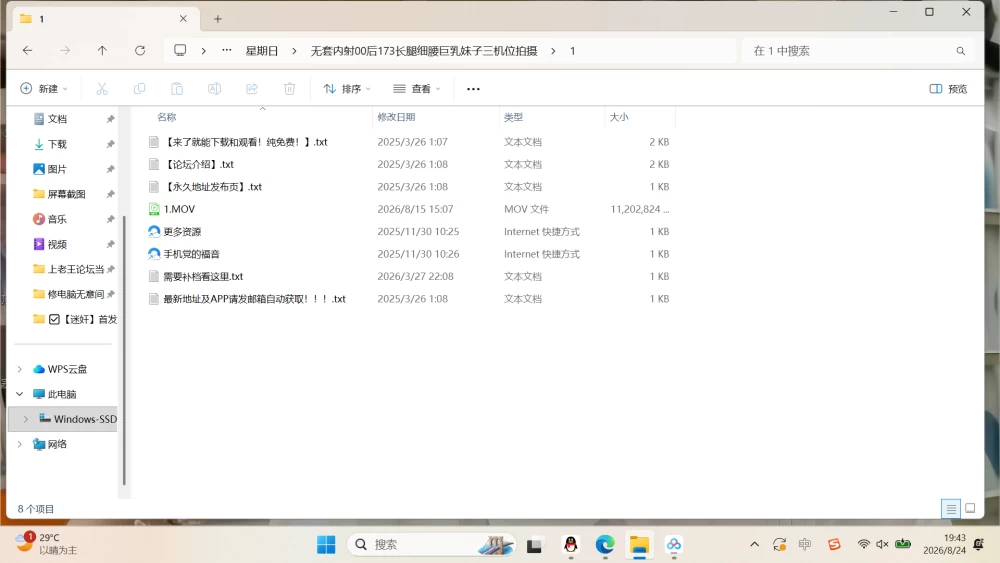Toggle the 中 input language indicator
1000x563 pixels.
[805, 544]
